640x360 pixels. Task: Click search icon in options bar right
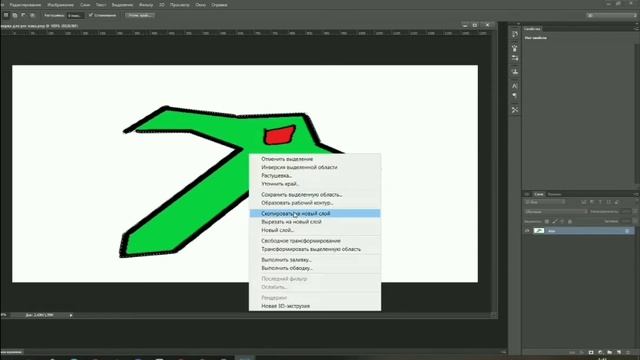click(x=590, y=16)
